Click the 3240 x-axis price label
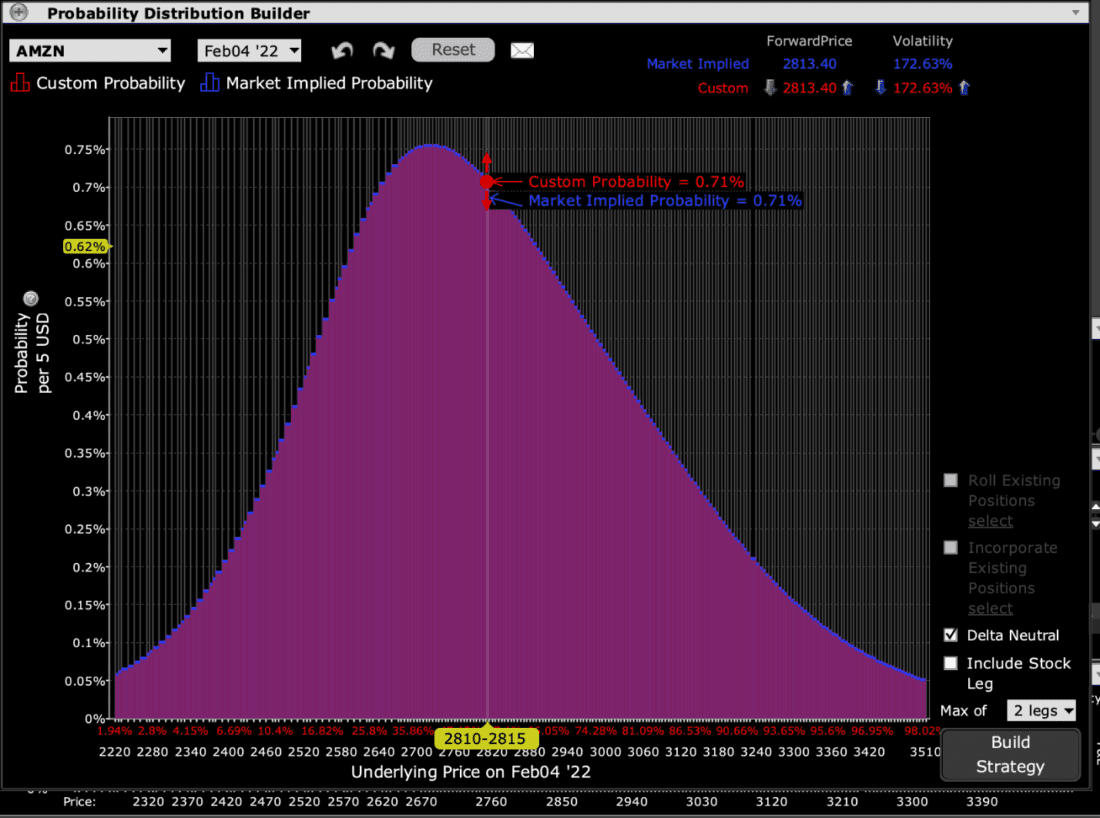1100x818 pixels. [756, 752]
